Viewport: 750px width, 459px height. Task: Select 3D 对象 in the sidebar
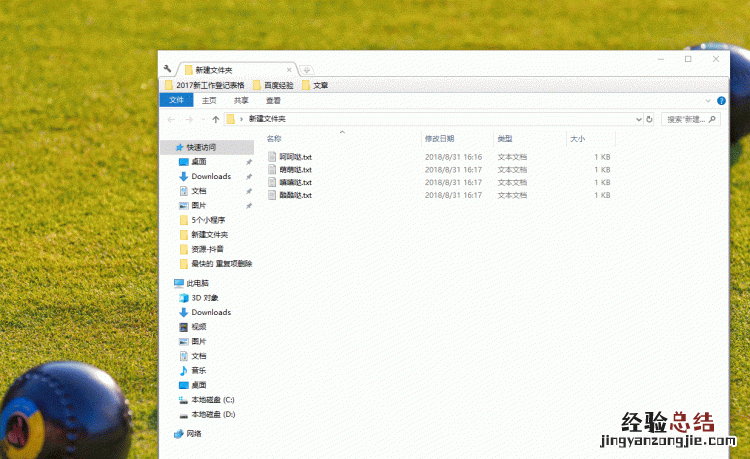tap(204, 298)
